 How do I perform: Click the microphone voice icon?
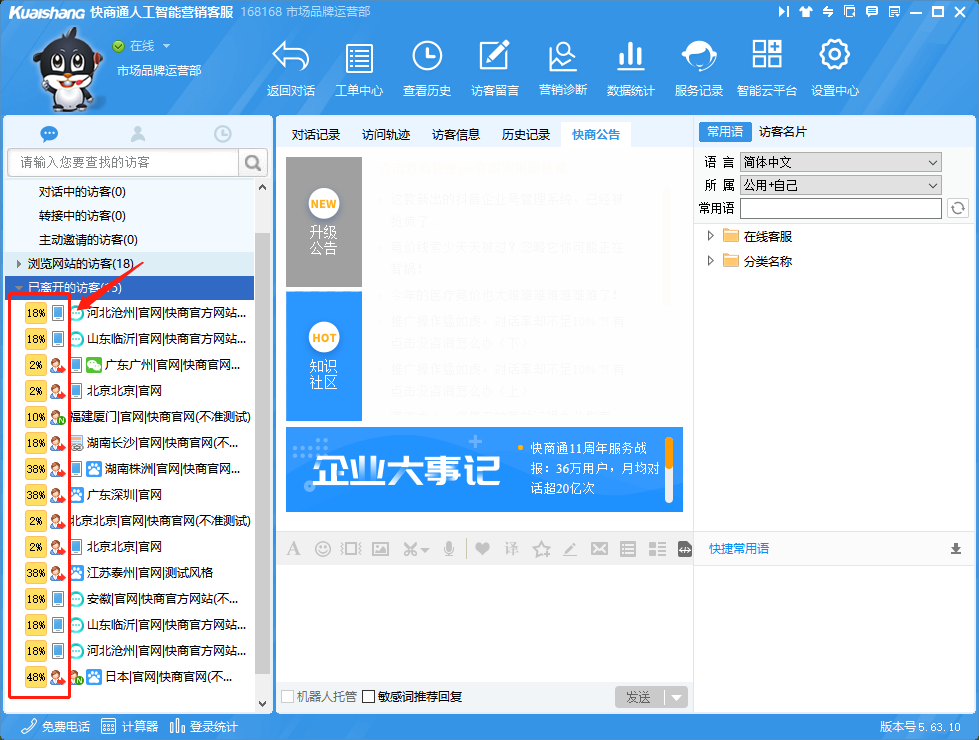pyautogui.click(x=449, y=549)
